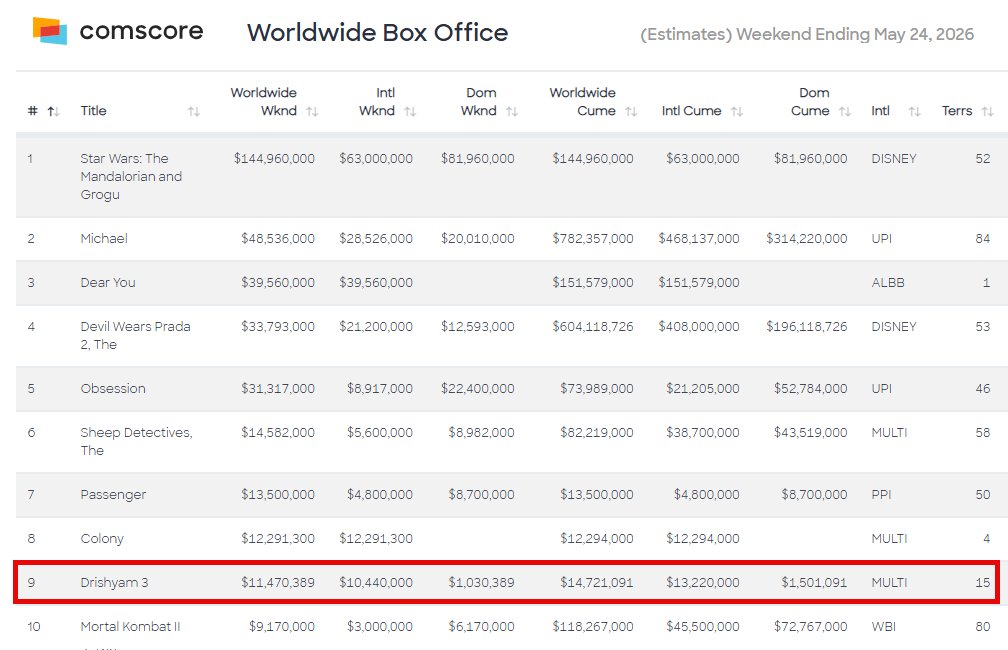
Task: Click the Worldwide Box Office heading
Action: coord(377,32)
